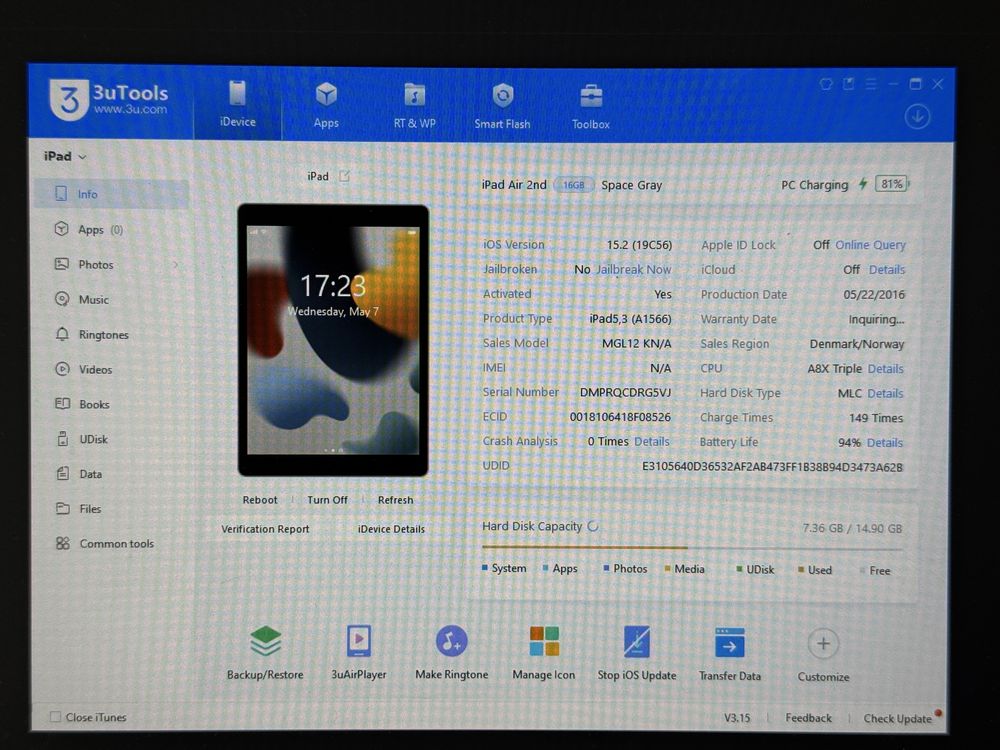Click the 16GB capacity badge

point(573,185)
